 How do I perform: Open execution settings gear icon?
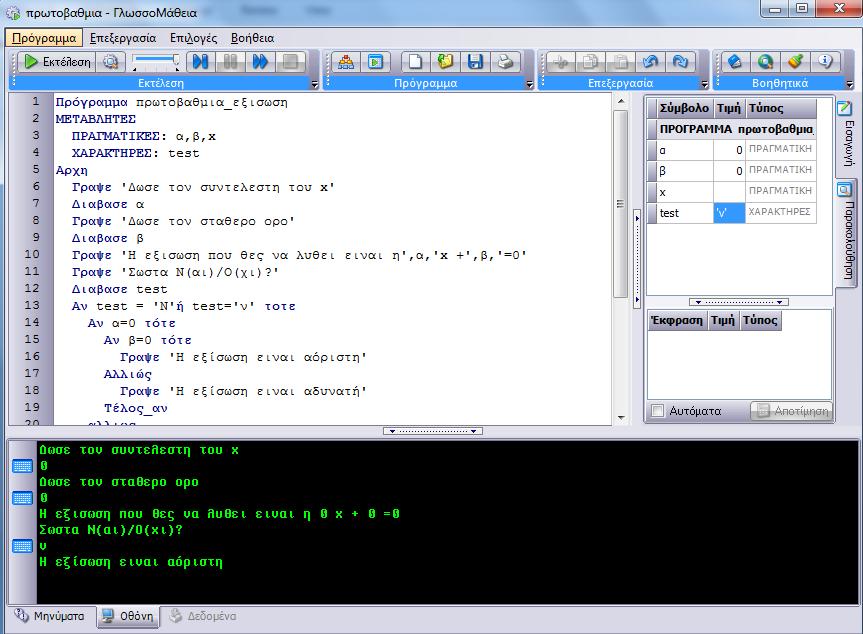(111, 62)
